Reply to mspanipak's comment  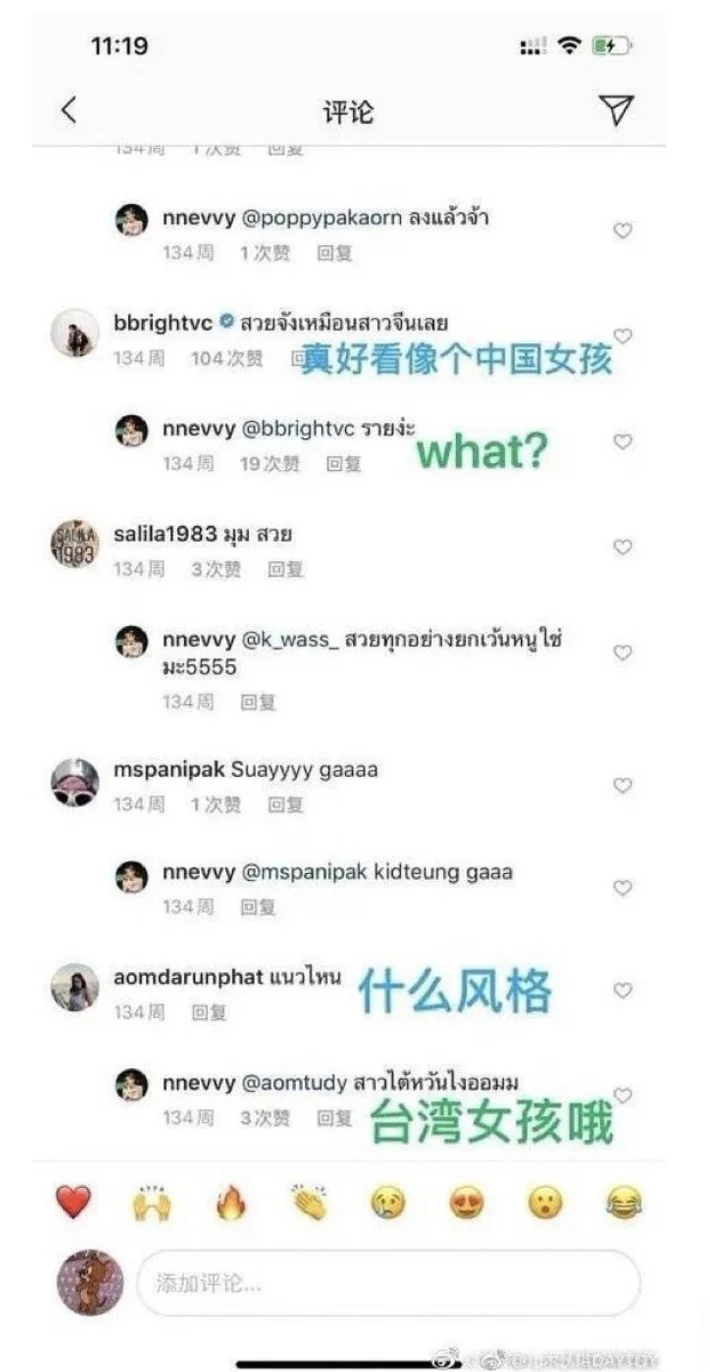point(284,804)
